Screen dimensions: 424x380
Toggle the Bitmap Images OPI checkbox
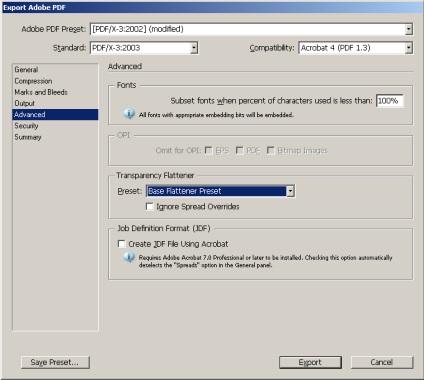tap(270, 151)
